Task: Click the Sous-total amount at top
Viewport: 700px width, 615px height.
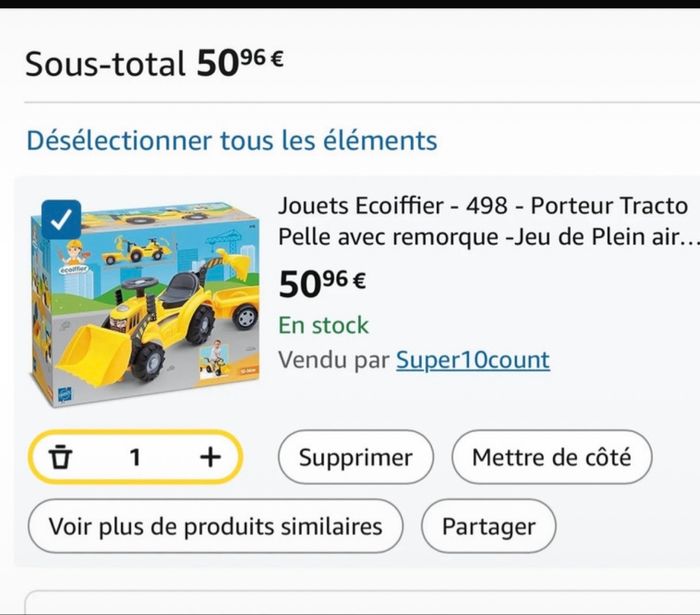Action: 240,63
